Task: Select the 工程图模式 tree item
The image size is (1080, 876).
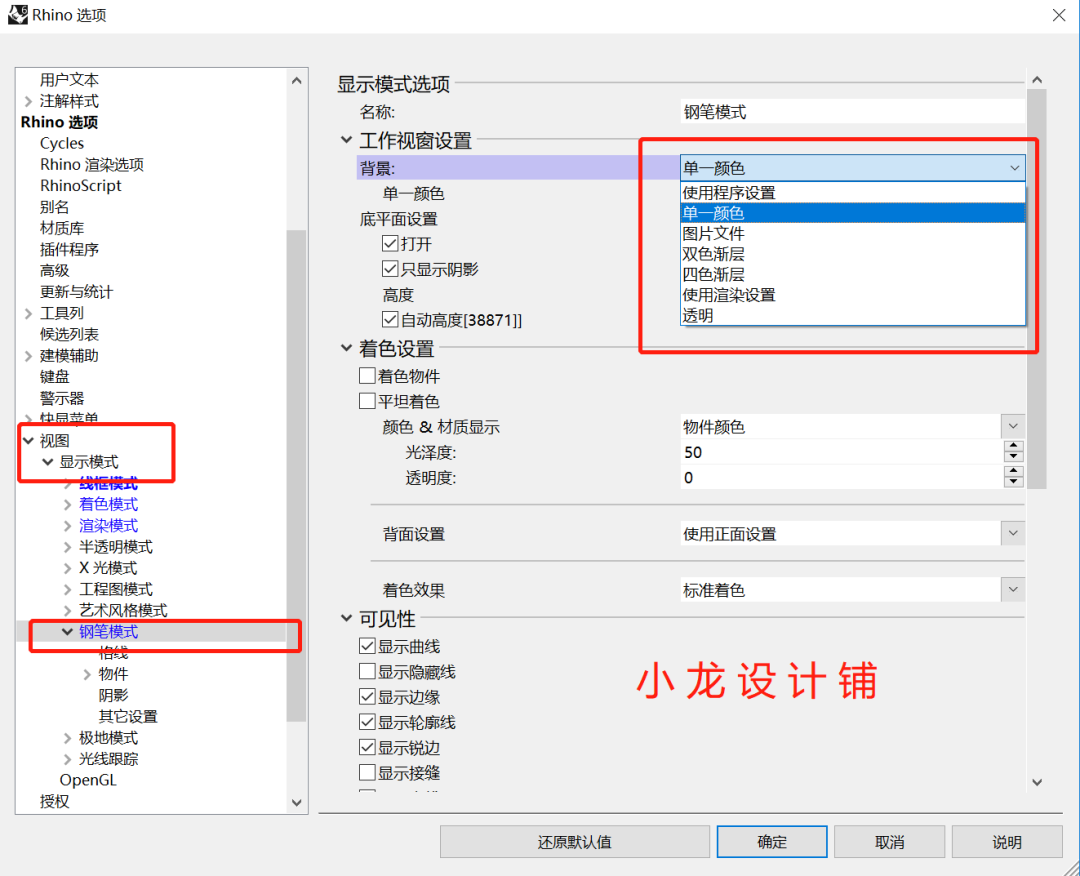Action: click(116, 590)
